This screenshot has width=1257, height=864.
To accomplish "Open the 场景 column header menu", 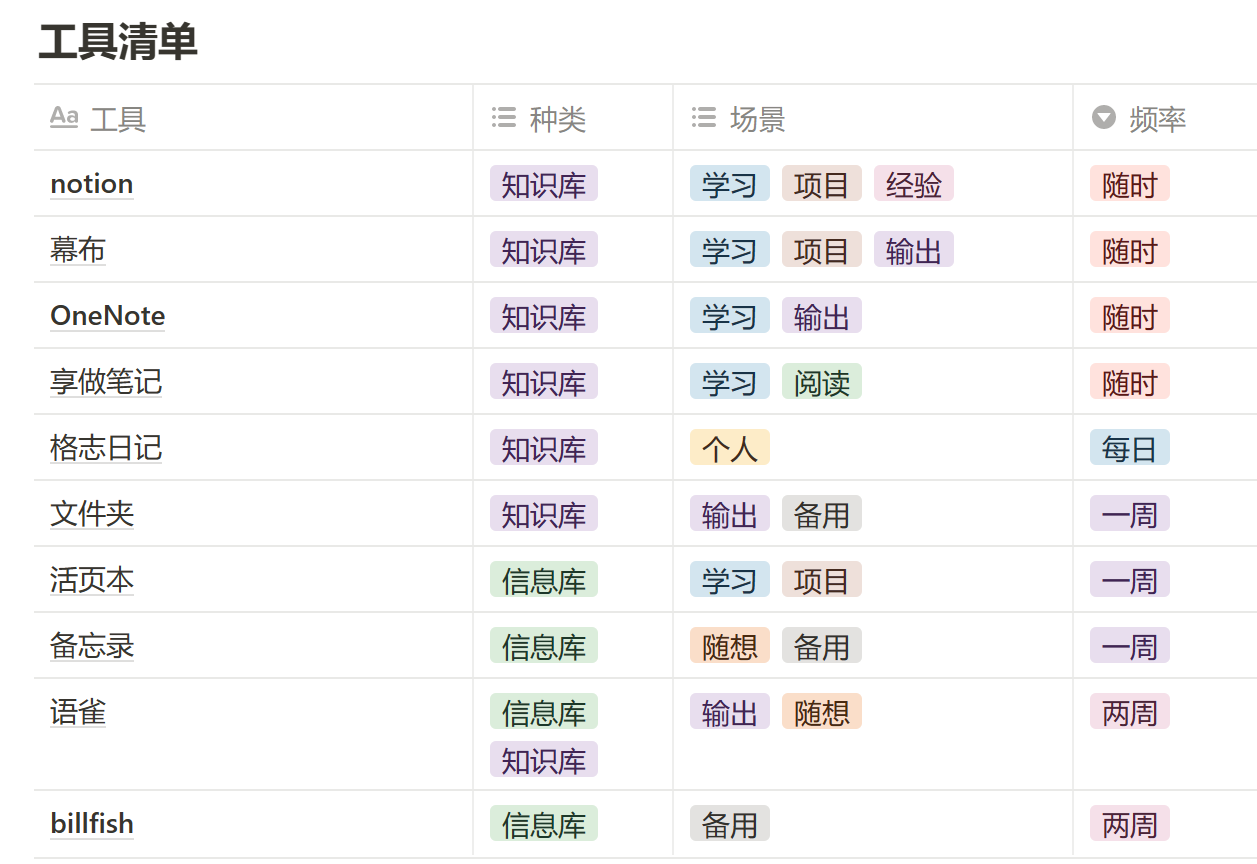I will (x=873, y=118).
